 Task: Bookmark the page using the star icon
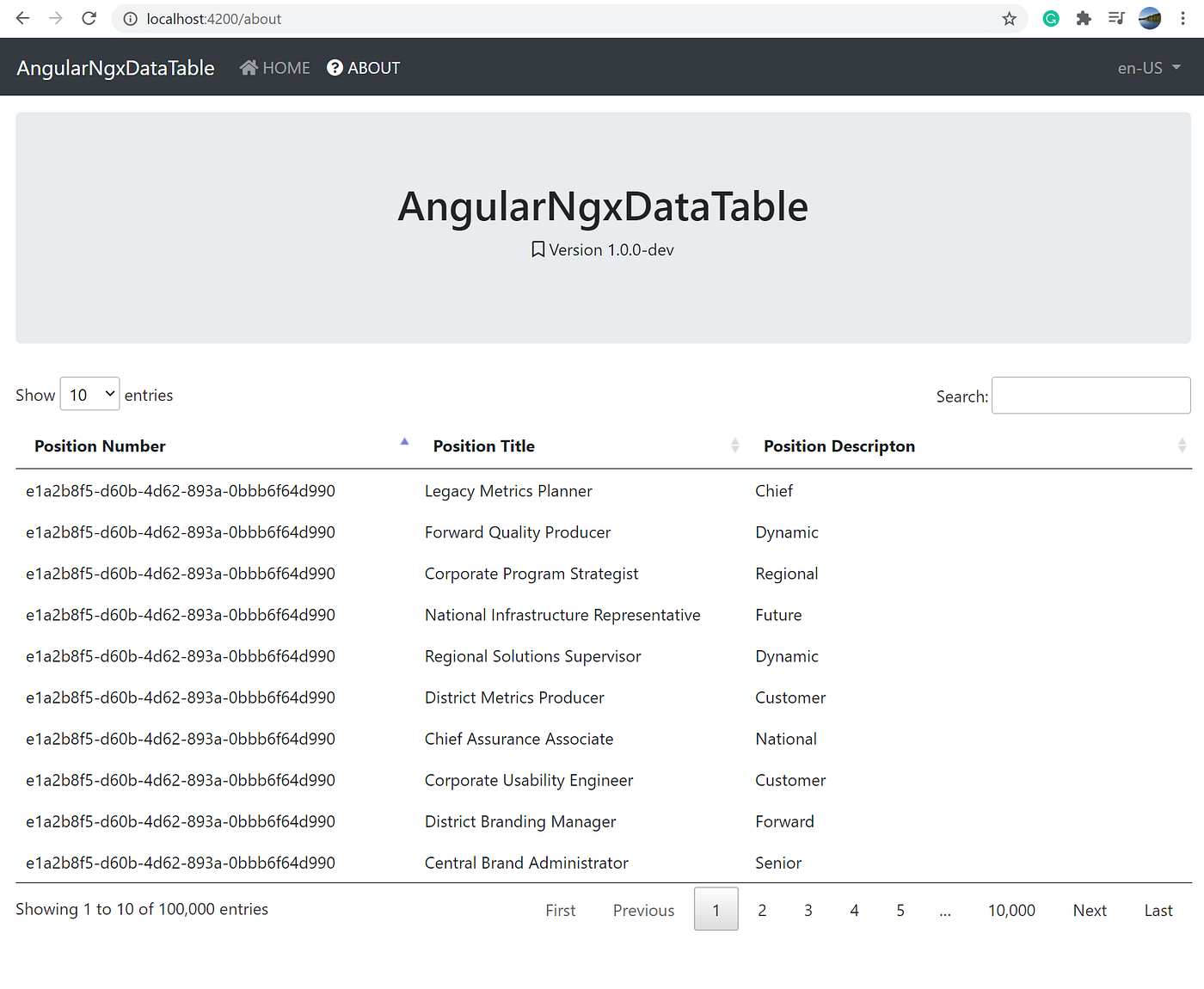coord(1008,18)
